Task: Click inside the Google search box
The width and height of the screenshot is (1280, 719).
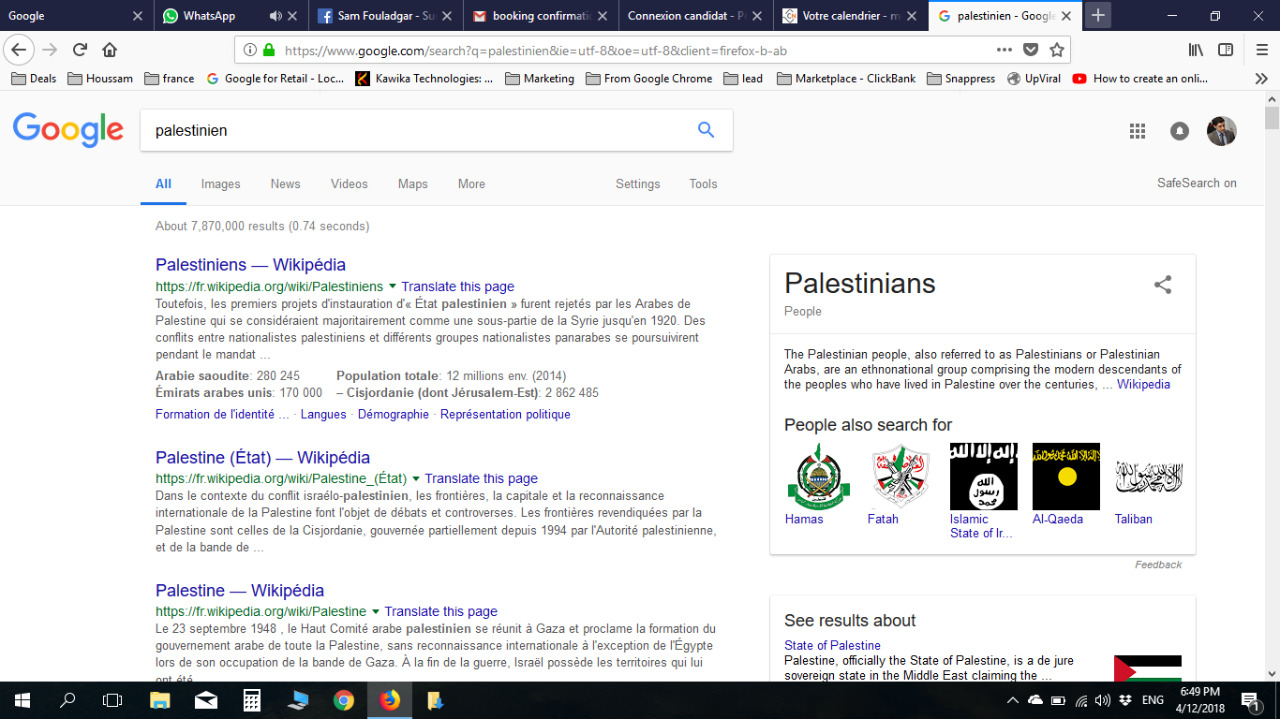Action: pyautogui.click(x=410, y=131)
